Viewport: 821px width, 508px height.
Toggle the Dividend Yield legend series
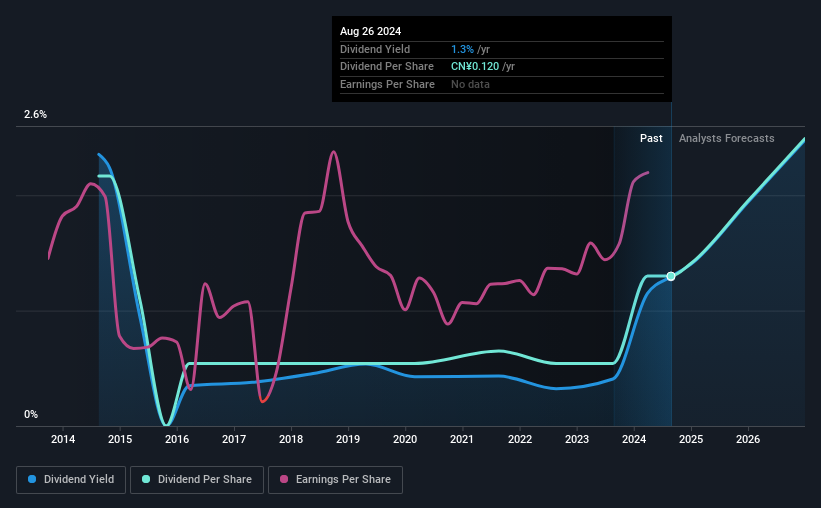(70, 480)
